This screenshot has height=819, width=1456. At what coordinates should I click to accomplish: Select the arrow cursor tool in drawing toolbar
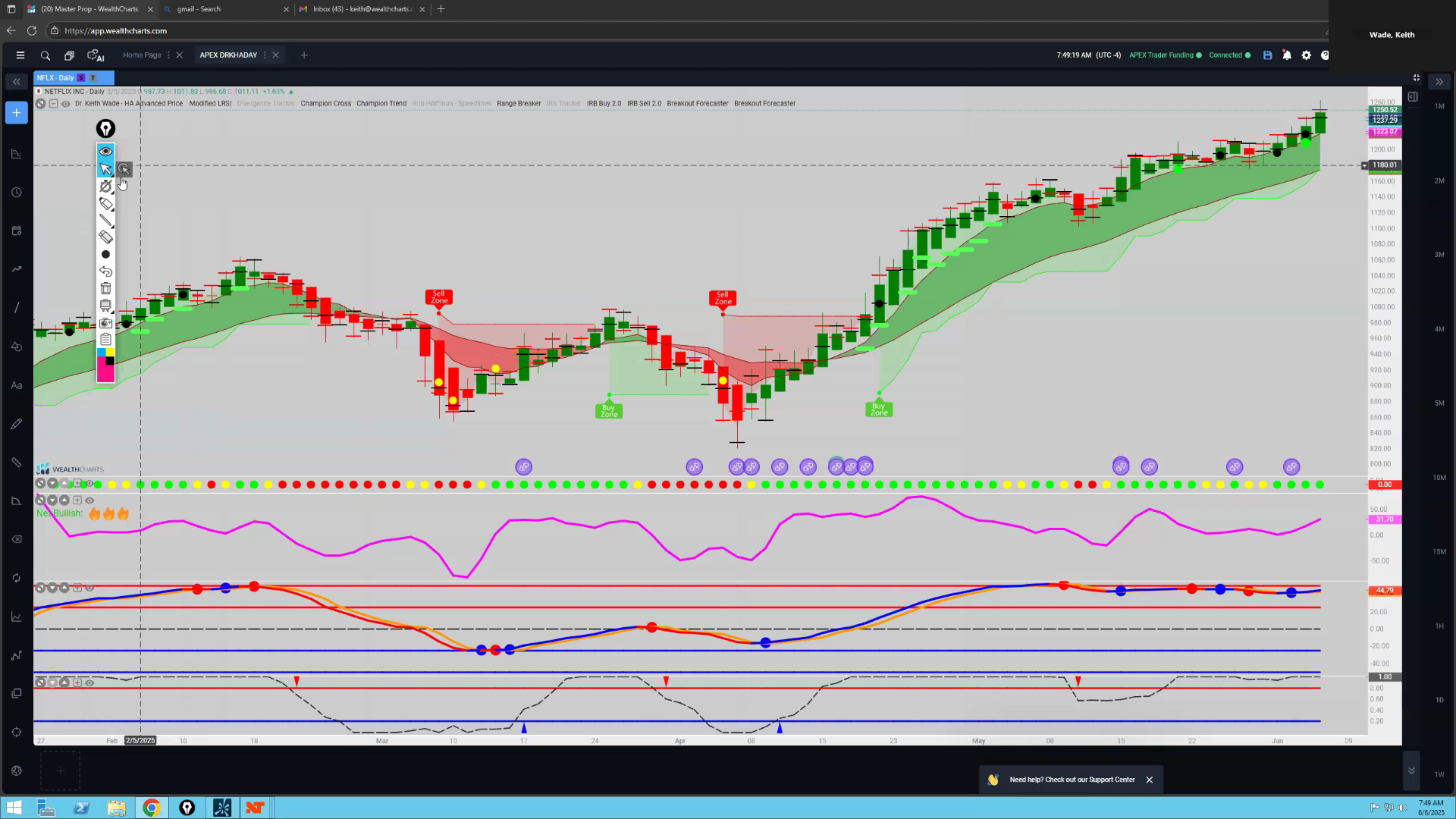105,168
